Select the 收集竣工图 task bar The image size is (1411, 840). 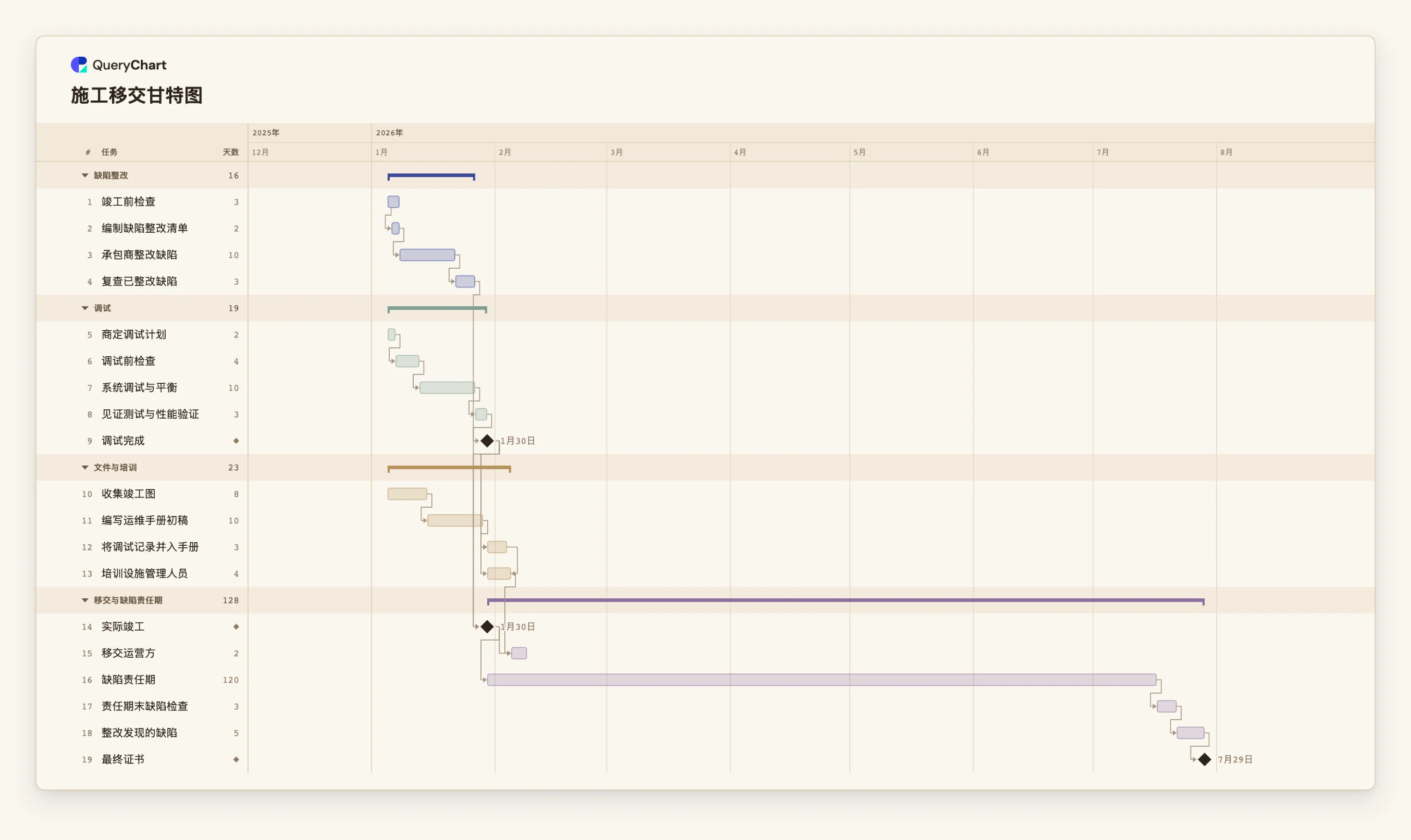point(407,494)
